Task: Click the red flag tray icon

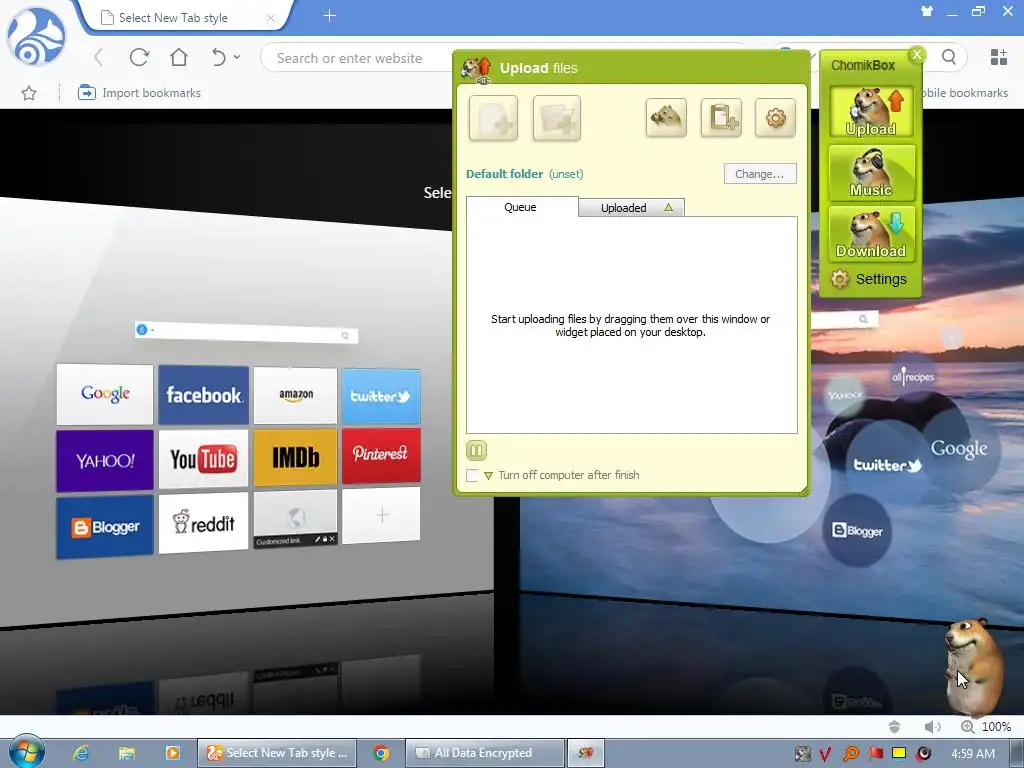Action: (x=876, y=754)
